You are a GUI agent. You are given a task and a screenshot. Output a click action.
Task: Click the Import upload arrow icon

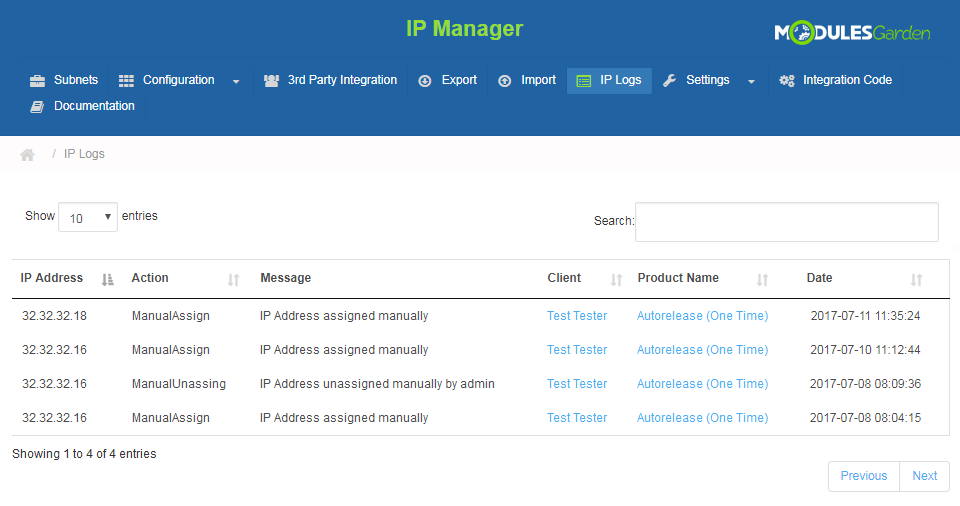(504, 81)
